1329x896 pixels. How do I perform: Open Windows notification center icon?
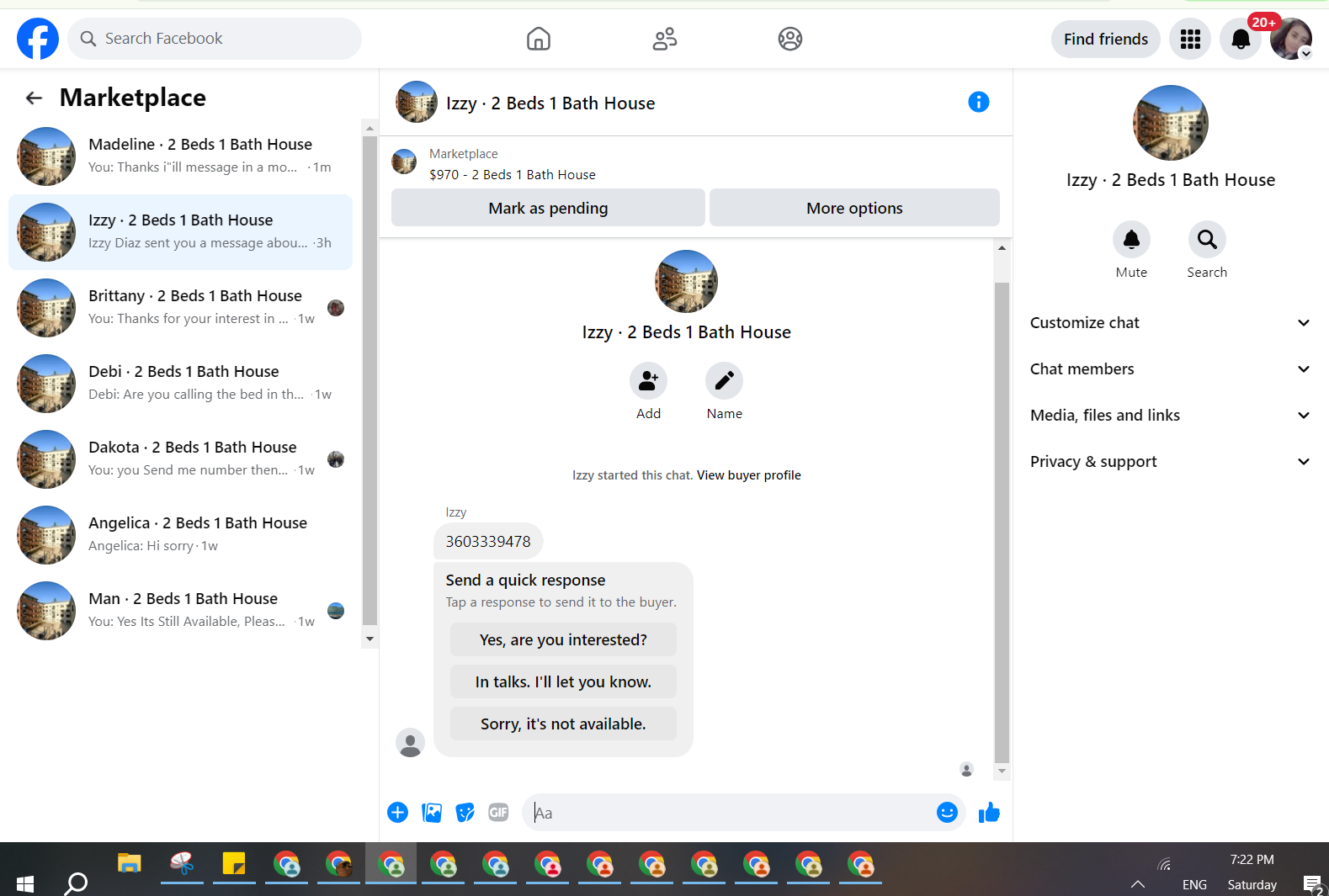pos(1313,883)
